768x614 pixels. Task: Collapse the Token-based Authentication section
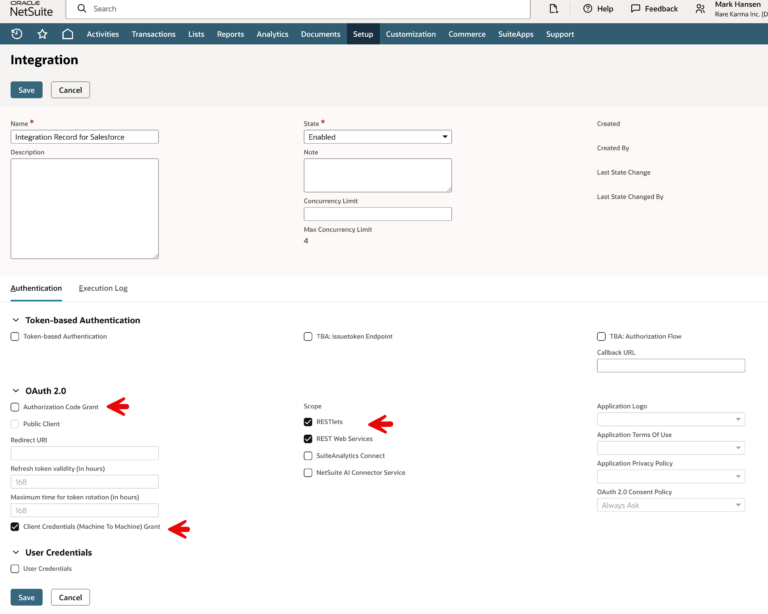pyautogui.click(x=16, y=320)
